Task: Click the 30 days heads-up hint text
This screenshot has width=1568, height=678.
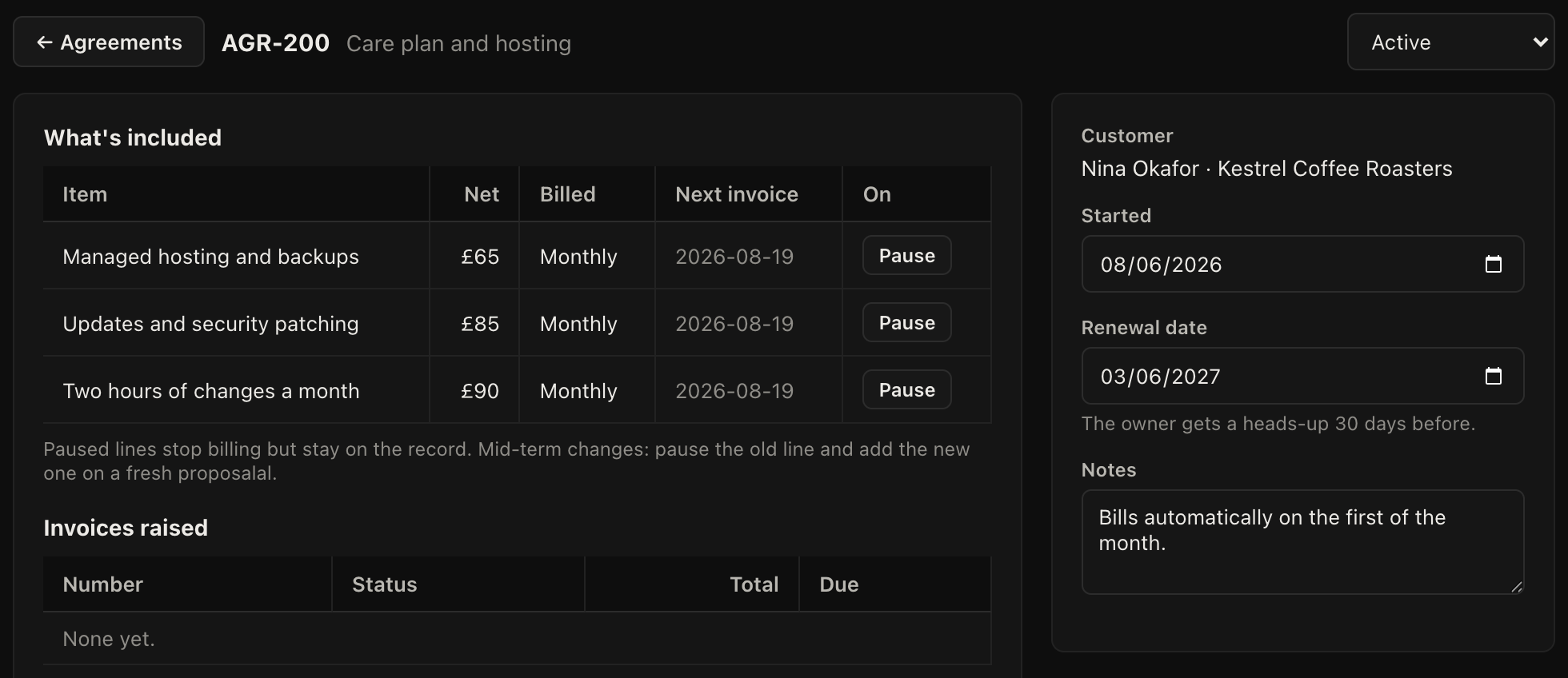Action: [x=1278, y=424]
